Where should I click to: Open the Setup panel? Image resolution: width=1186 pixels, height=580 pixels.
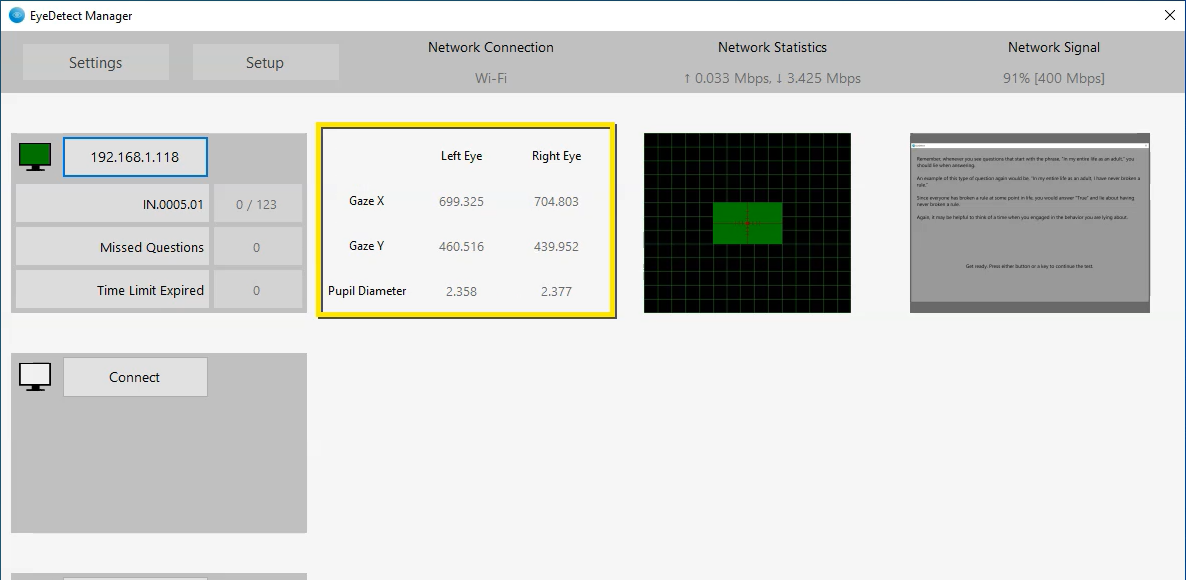265,62
